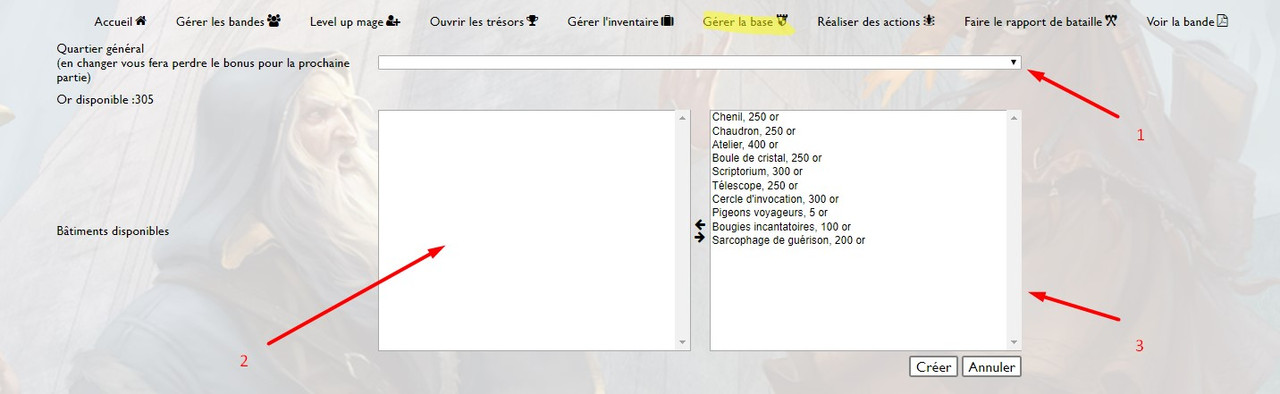Click the suitcase icon beside Gérer l'inventaire
Viewport: 1280px width, 394px height.
coord(668,20)
